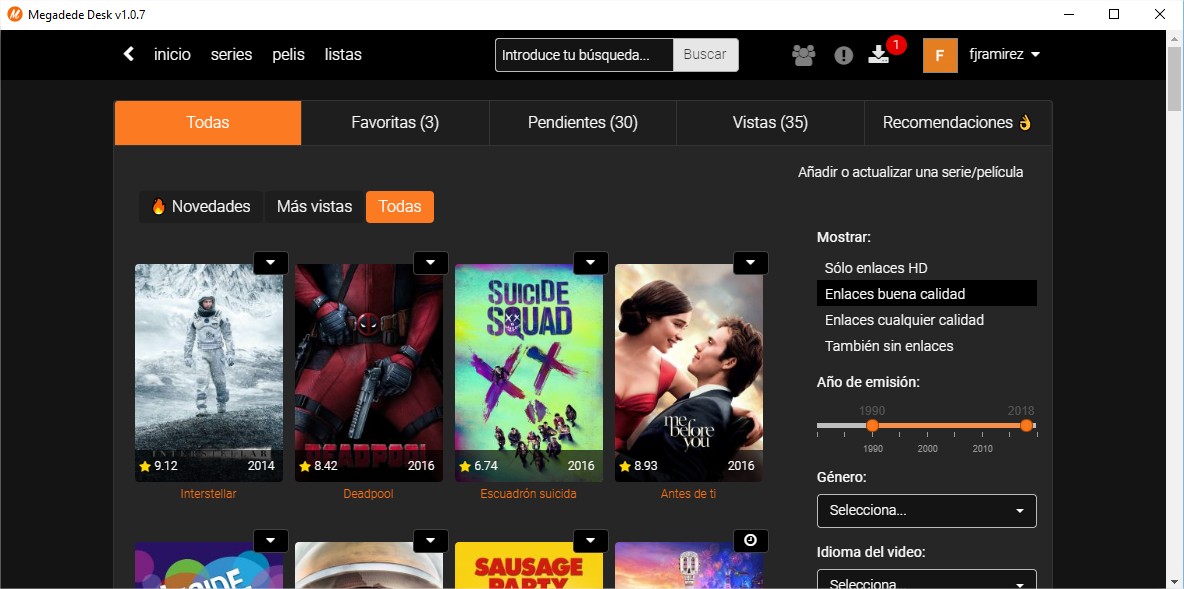Image resolution: width=1184 pixels, height=589 pixels.
Task: Switch to Pendientes (30) tab
Action: point(583,122)
